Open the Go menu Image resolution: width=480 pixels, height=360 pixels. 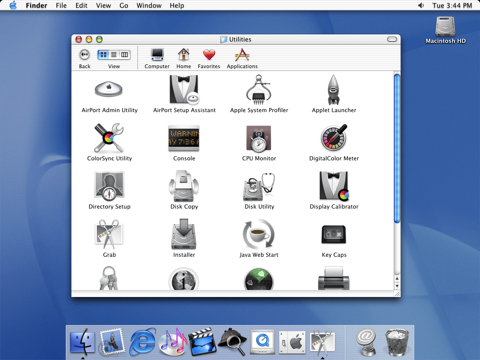click(124, 5)
